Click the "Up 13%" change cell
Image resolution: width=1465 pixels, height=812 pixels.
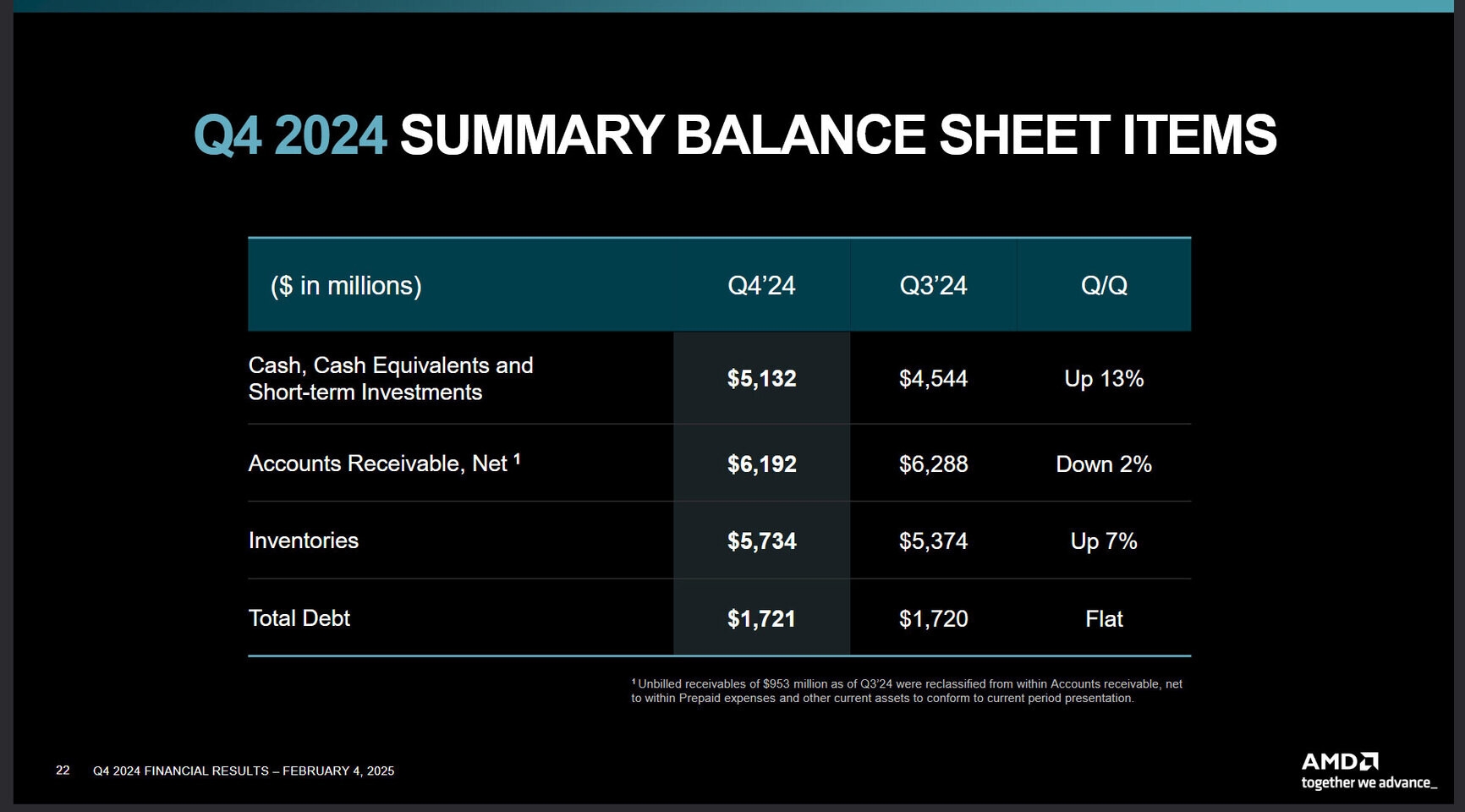pyautogui.click(x=1104, y=378)
